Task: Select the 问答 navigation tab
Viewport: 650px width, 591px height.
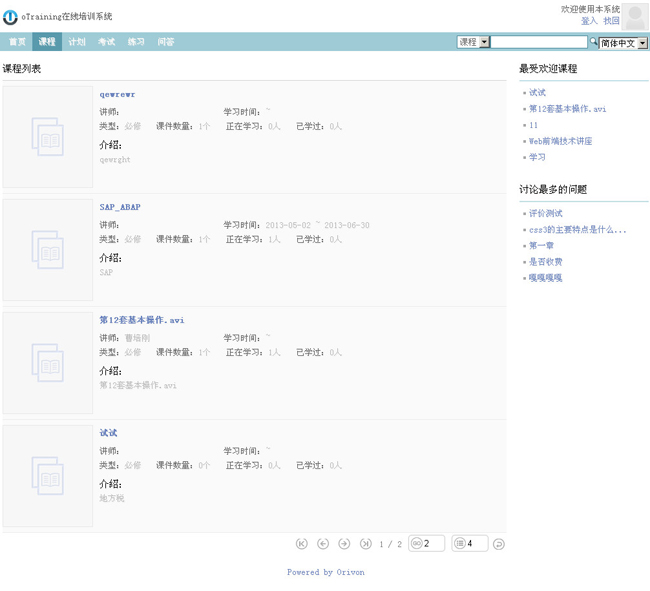Action: coord(166,42)
